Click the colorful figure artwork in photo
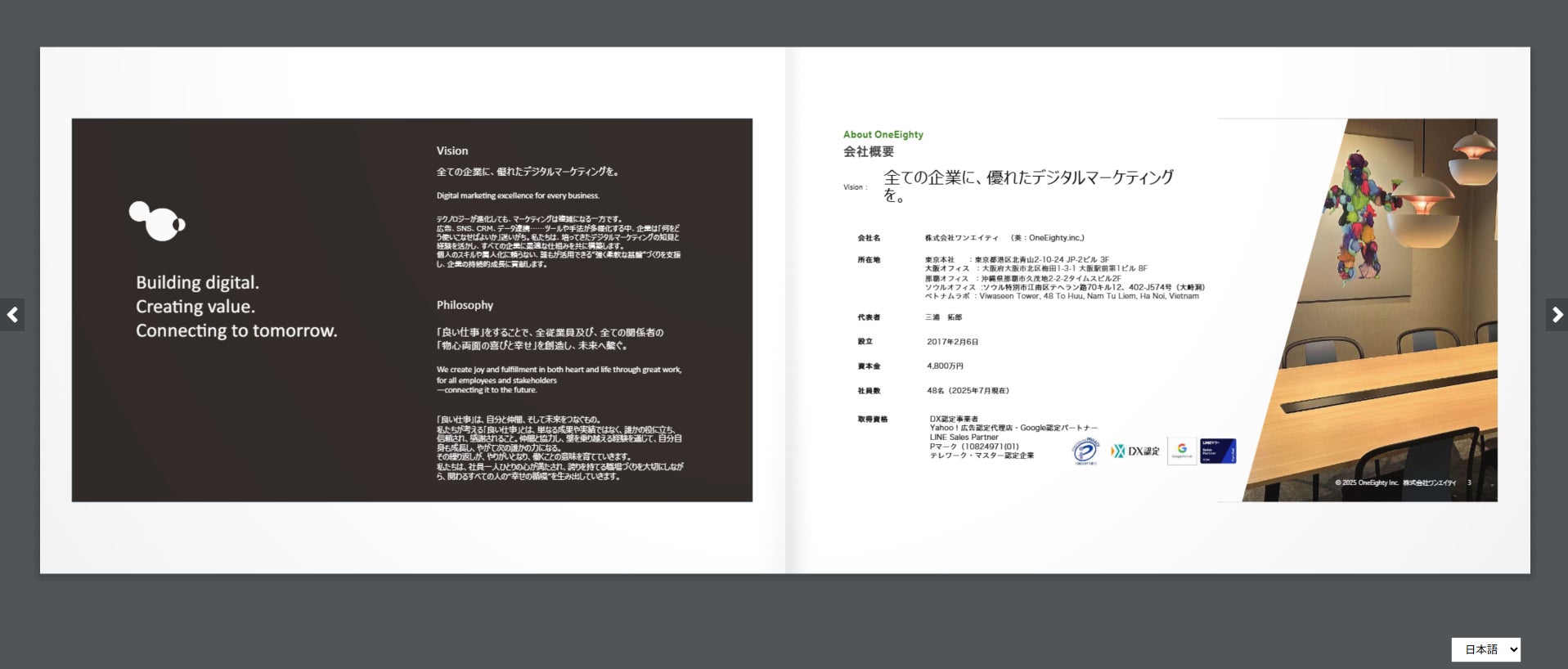This screenshot has height=669, width=1568. [1358, 217]
